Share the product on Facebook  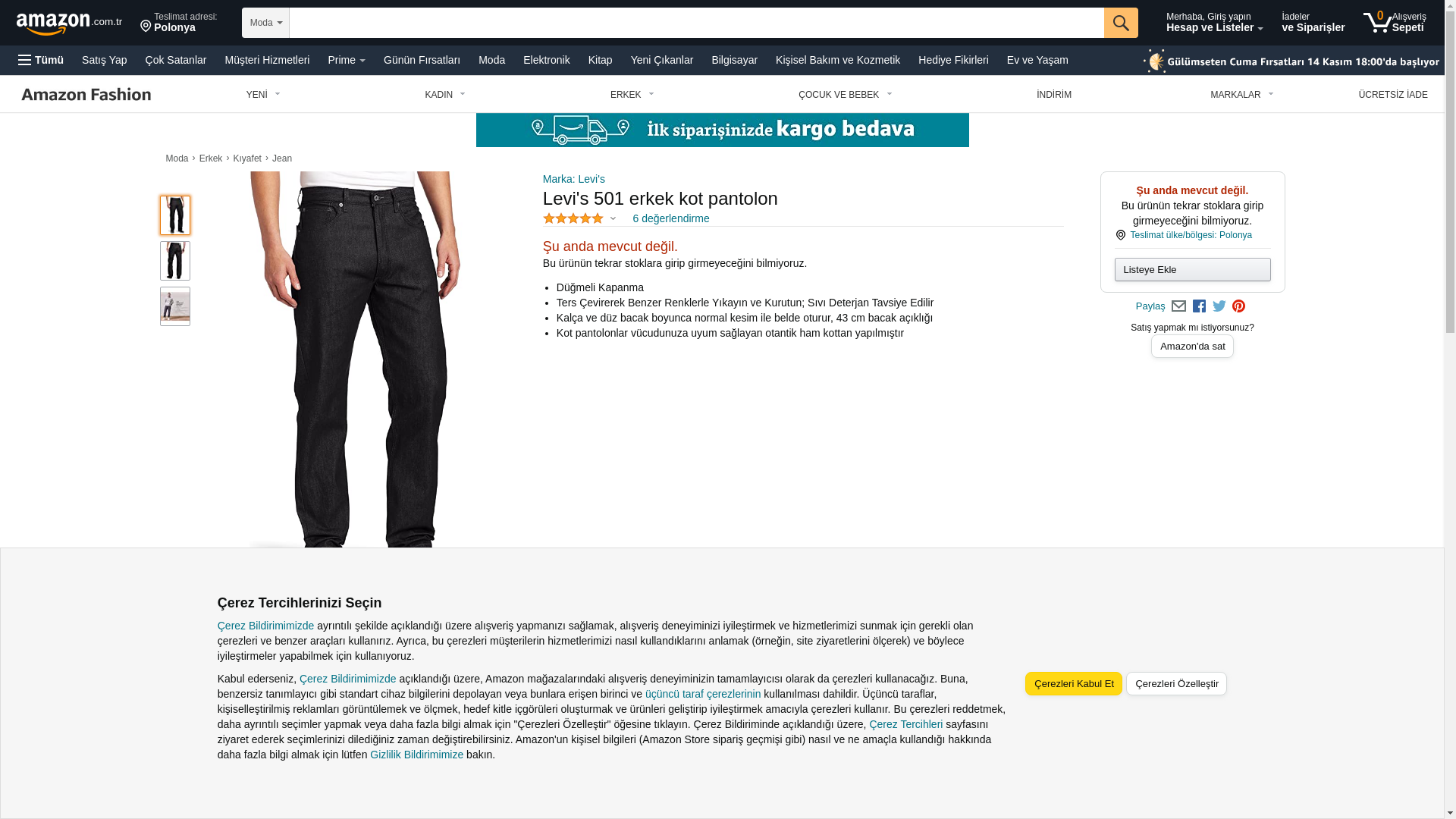click(1199, 306)
